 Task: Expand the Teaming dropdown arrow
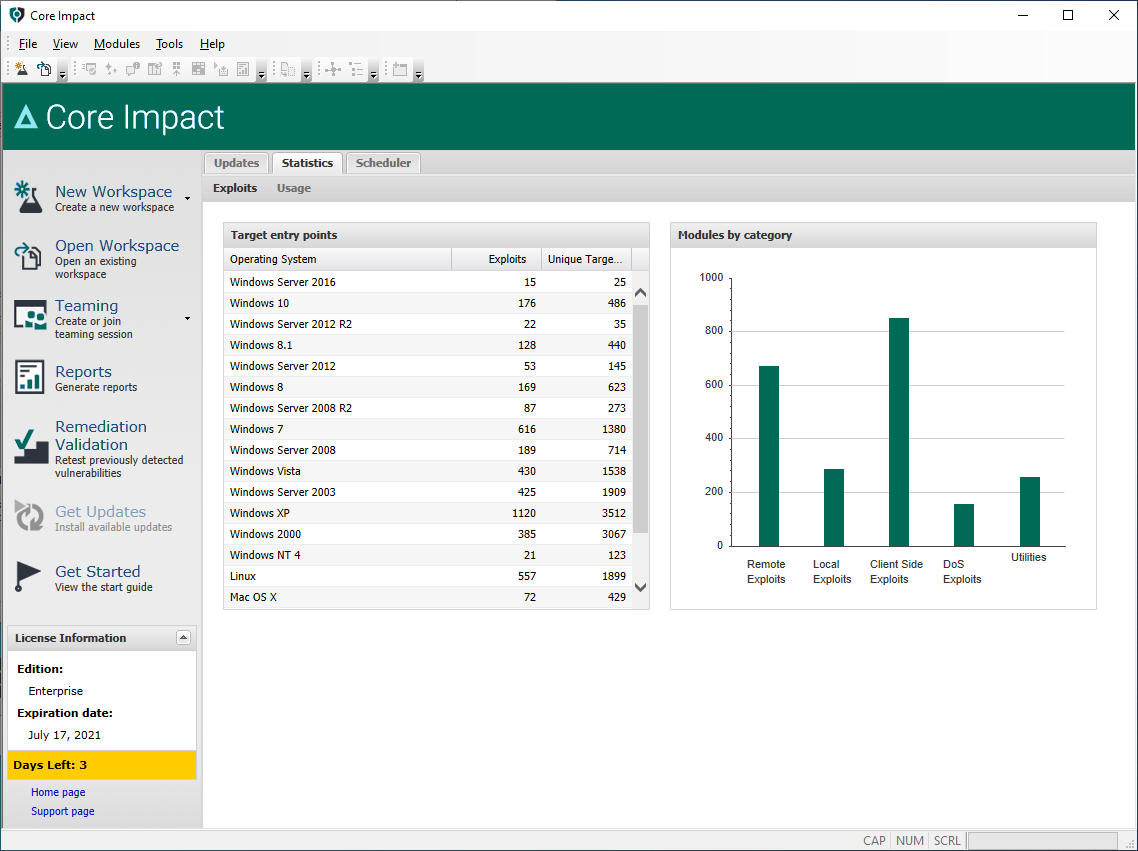click(188, 319)
